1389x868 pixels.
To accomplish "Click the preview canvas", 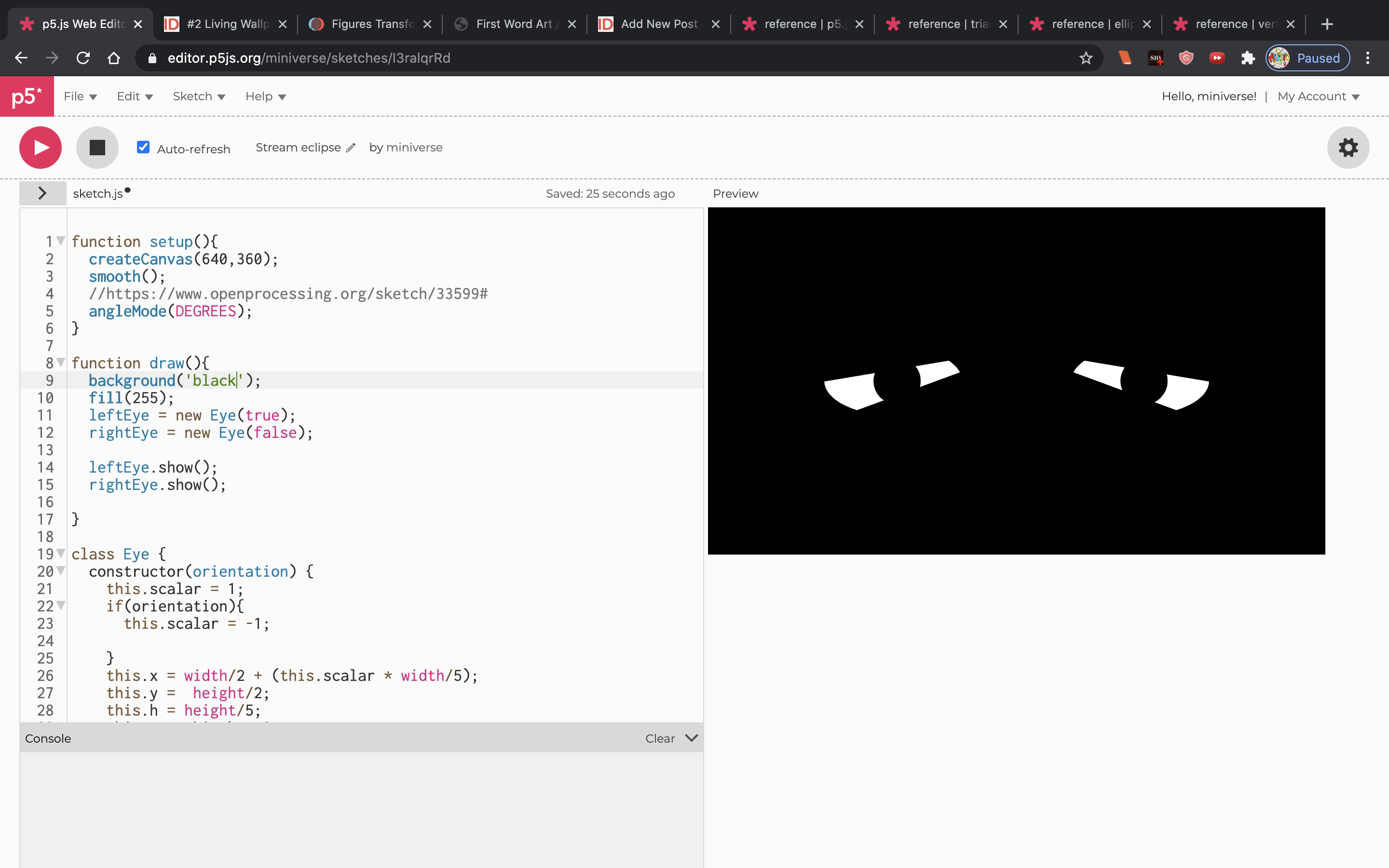I will coord(1016,380).
